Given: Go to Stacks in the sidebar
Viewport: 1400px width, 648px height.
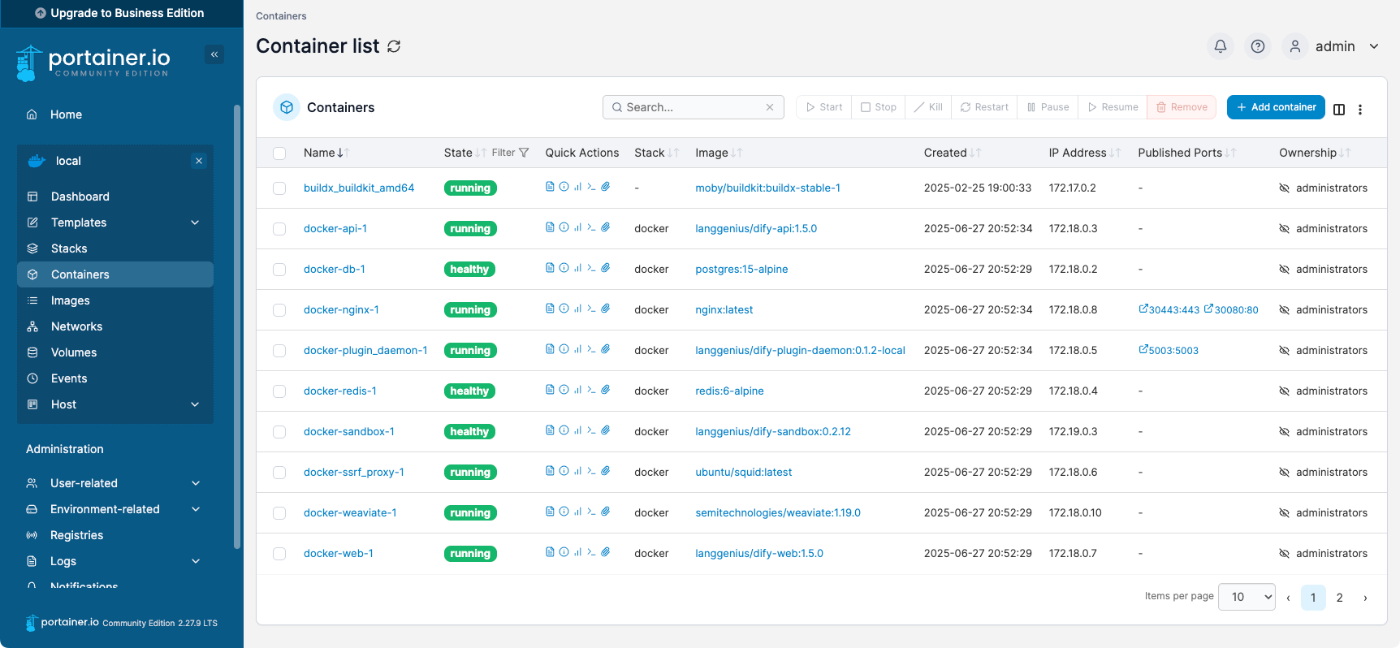Looking at the screenshot, I should (116, 249).
